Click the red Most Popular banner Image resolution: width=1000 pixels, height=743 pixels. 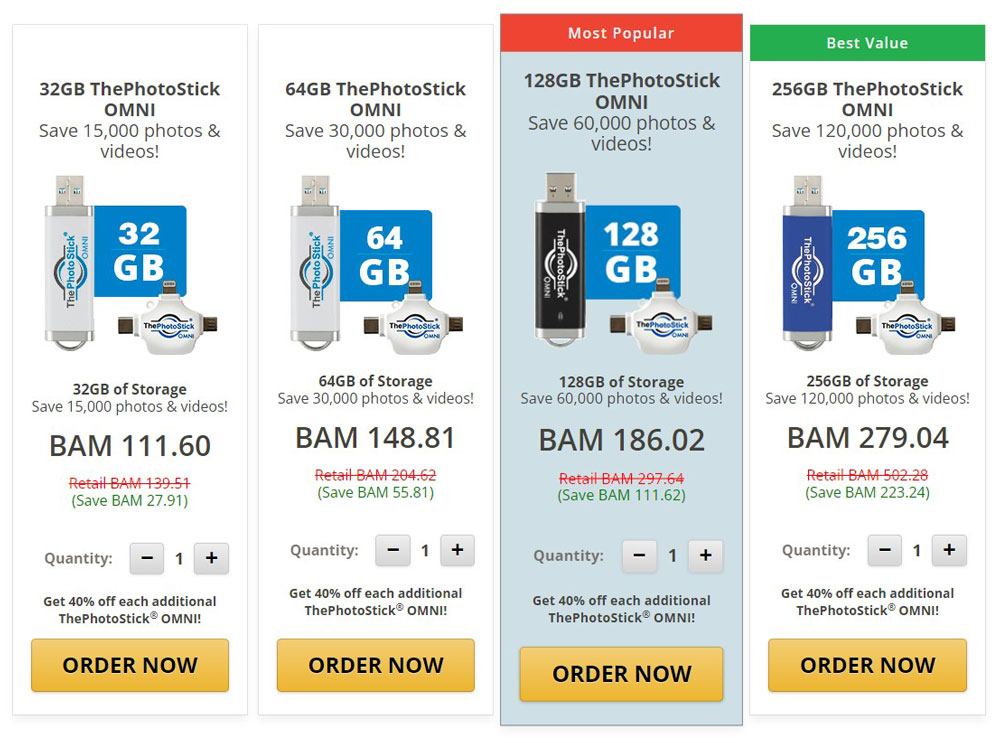[621, 33]
